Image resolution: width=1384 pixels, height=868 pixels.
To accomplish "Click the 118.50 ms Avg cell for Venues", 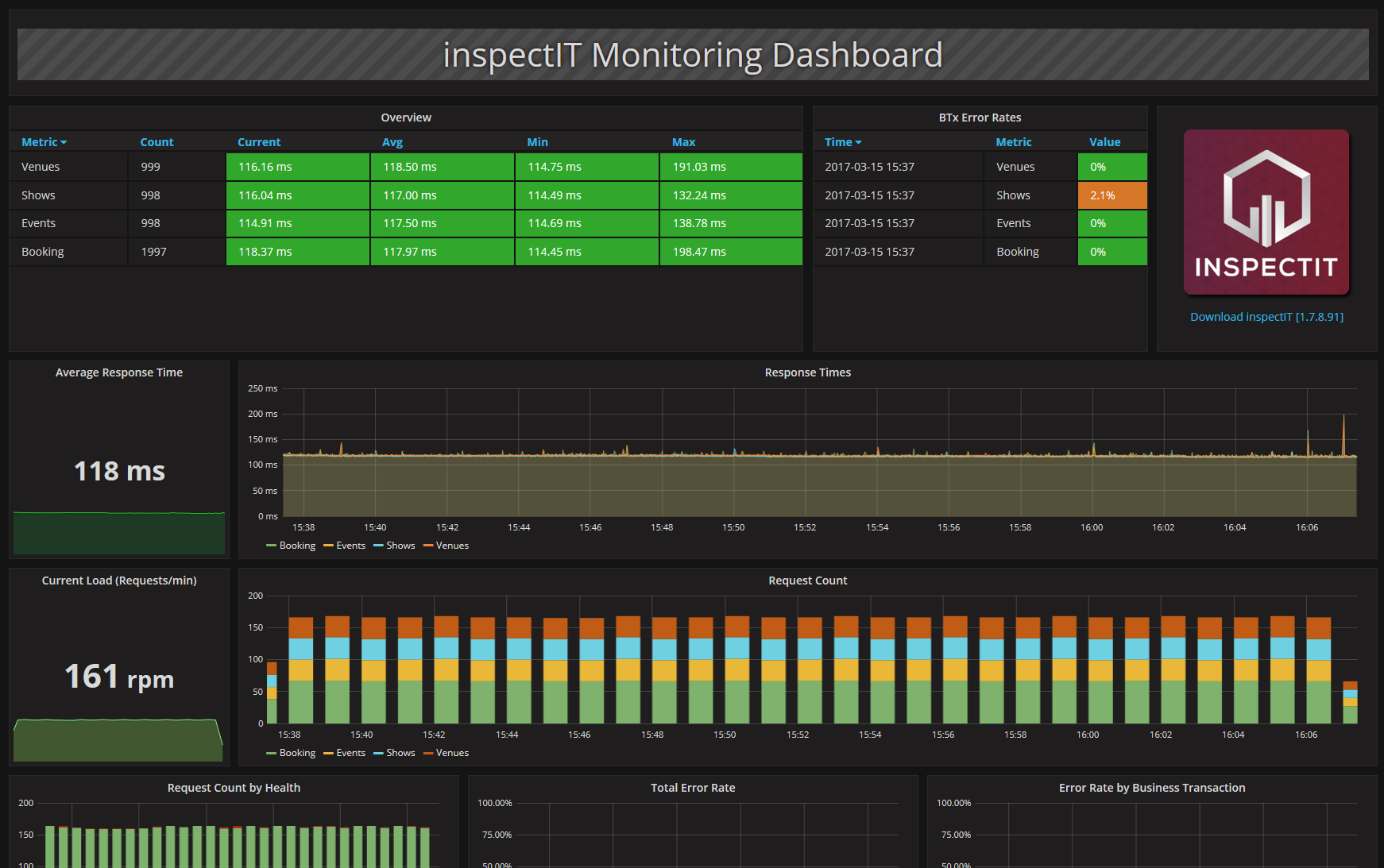I will 443,167.
